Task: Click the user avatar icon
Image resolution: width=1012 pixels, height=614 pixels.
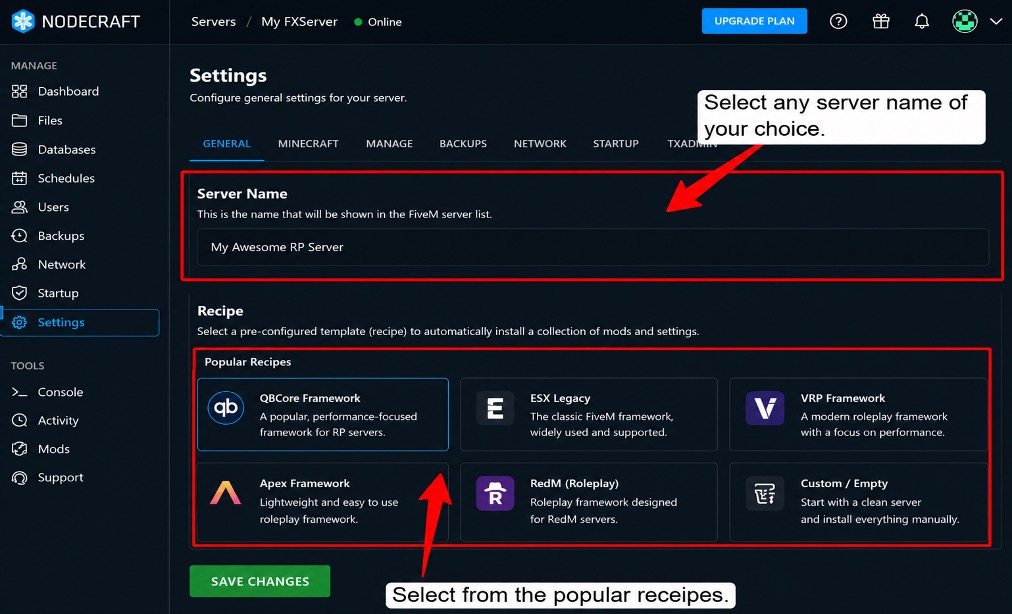Action: [965, 21]
